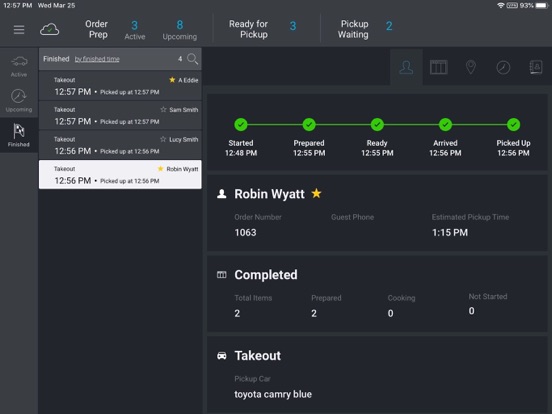Click the Arrived progress checkpoint
Image resolution: width=552 pixels, height=414 pixels.
point(445,124)
